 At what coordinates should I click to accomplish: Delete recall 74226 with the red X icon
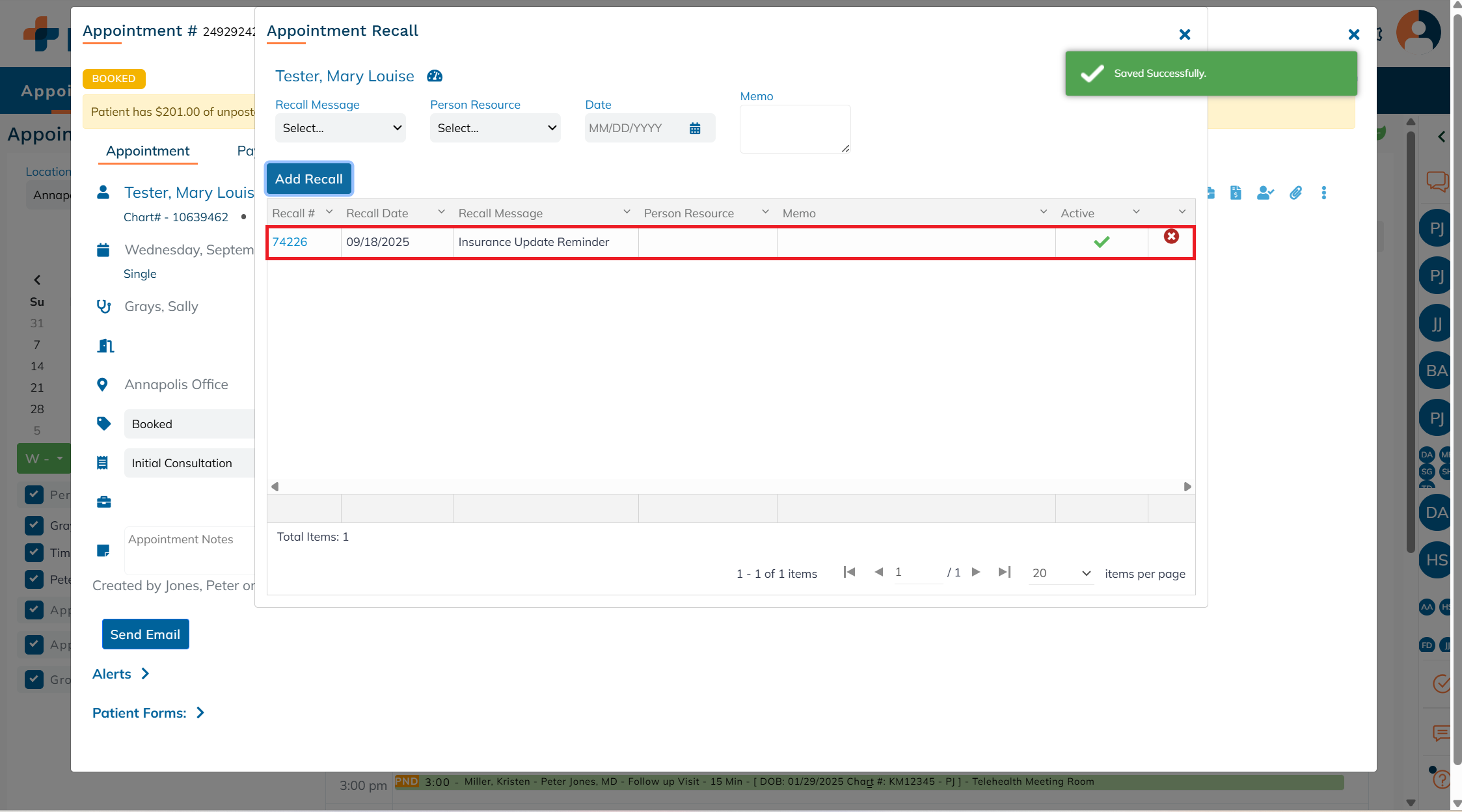(x=1171, y=237)
